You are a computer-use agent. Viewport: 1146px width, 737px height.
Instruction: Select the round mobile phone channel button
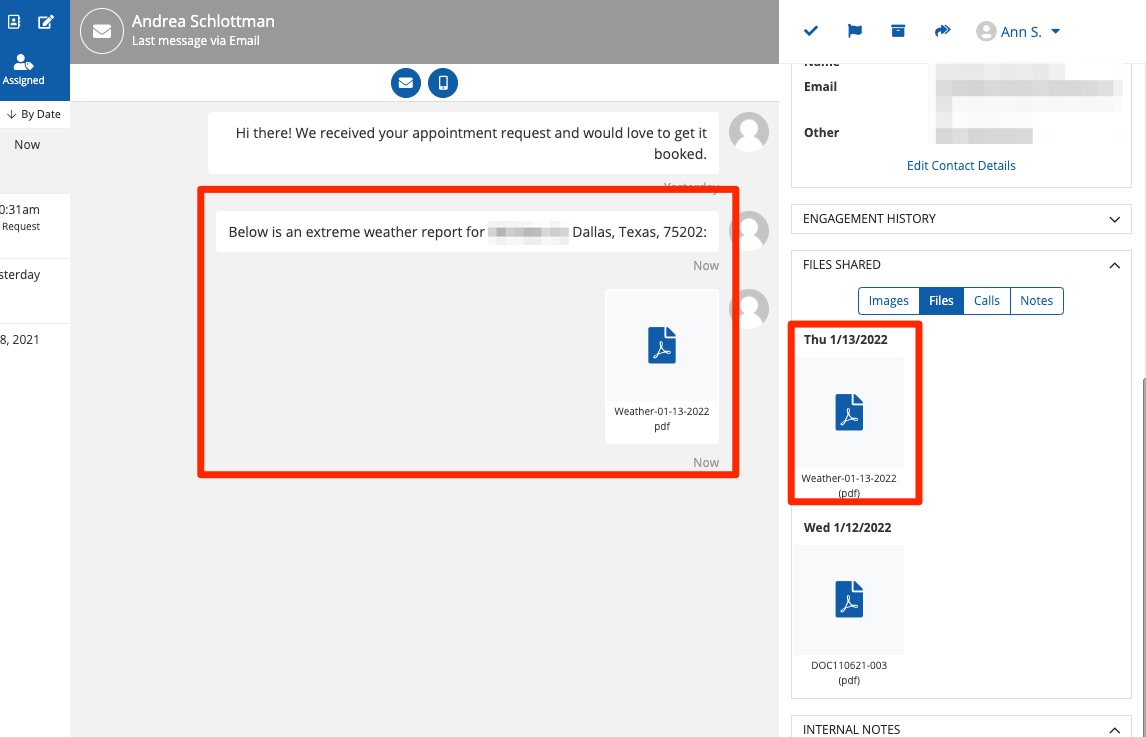(x=443, y=82)
